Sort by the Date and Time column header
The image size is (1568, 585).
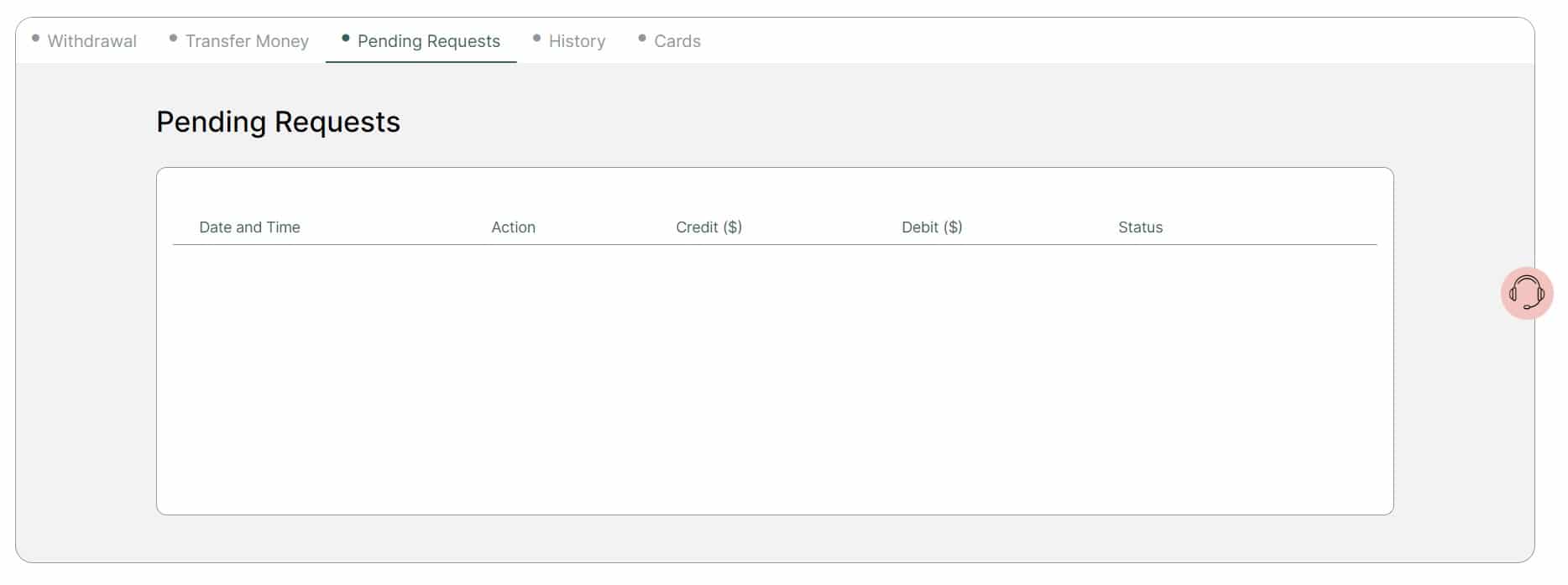(249, 227)
